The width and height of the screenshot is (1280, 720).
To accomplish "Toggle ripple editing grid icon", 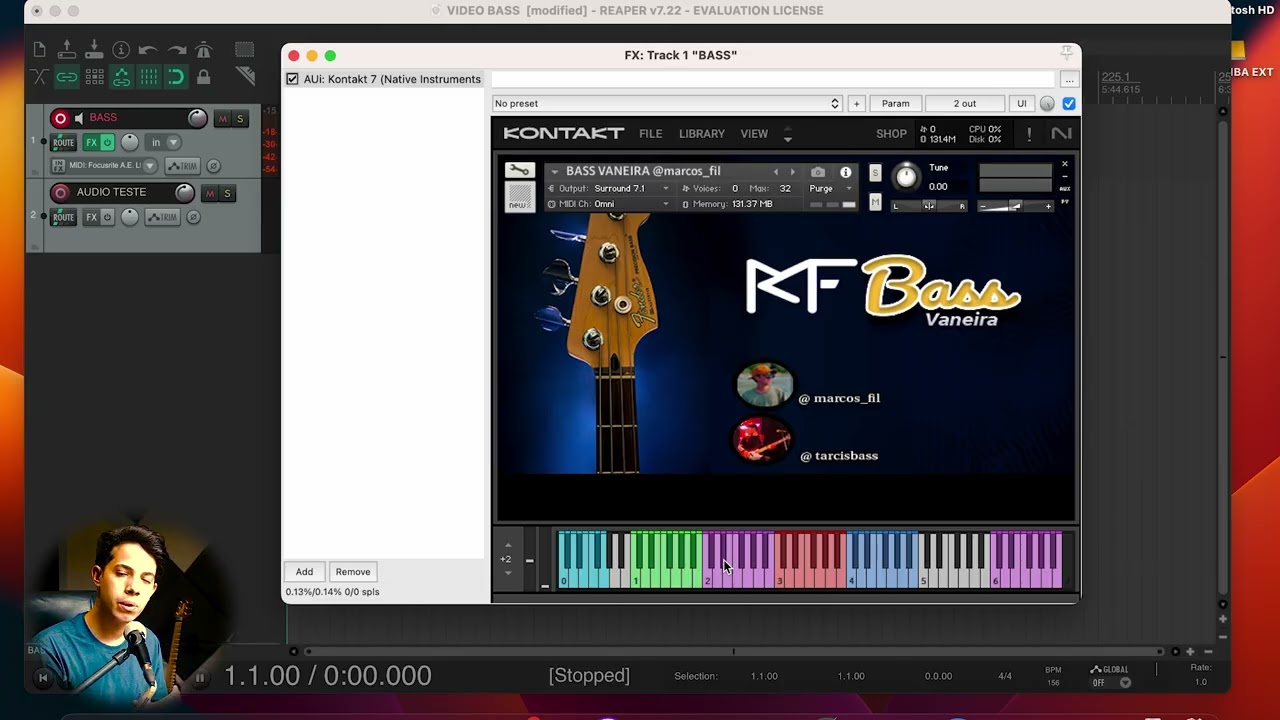I will click(94, 77).
